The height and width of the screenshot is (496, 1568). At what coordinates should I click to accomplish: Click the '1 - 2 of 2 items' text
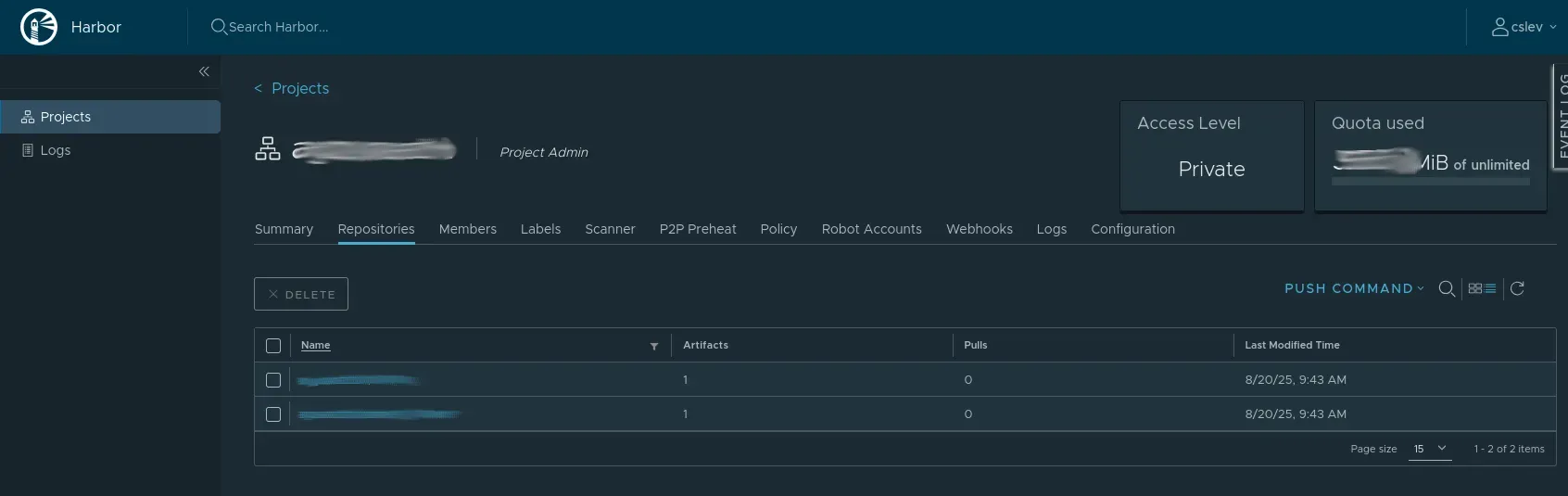click(x=1510, y=449)
